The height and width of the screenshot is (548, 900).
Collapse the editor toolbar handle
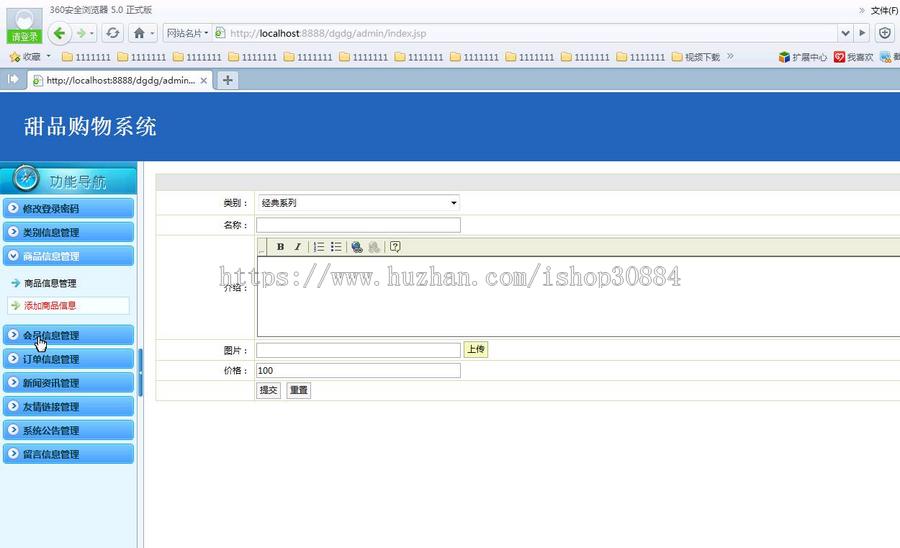[262, 247]
